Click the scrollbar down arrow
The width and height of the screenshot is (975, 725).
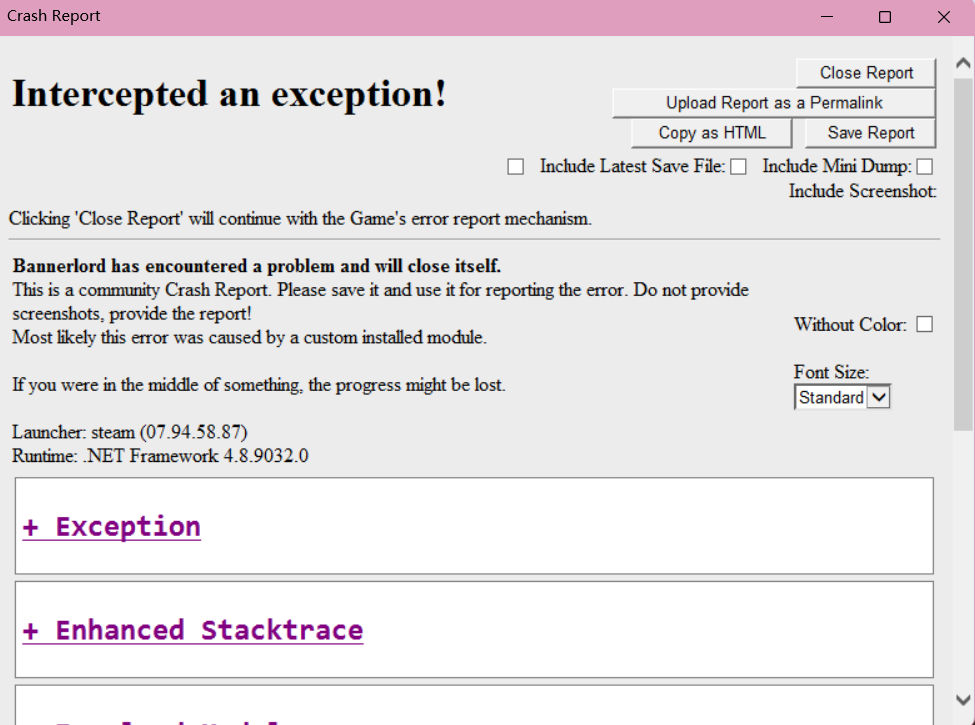(x=963, y=700)
